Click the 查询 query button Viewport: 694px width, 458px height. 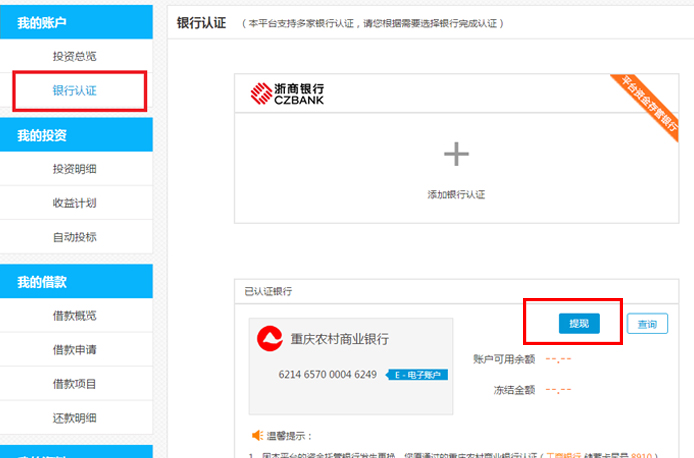pos(647,324)
